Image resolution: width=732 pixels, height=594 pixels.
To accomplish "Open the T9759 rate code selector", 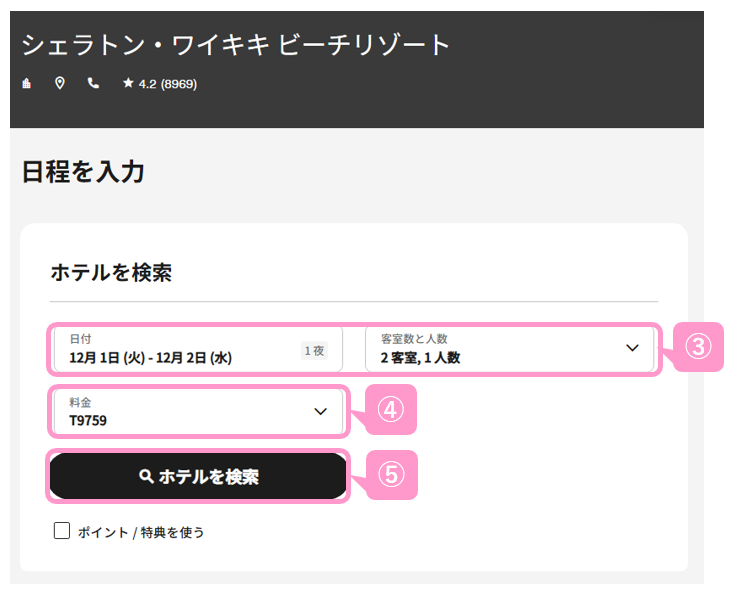I will 199,411.
